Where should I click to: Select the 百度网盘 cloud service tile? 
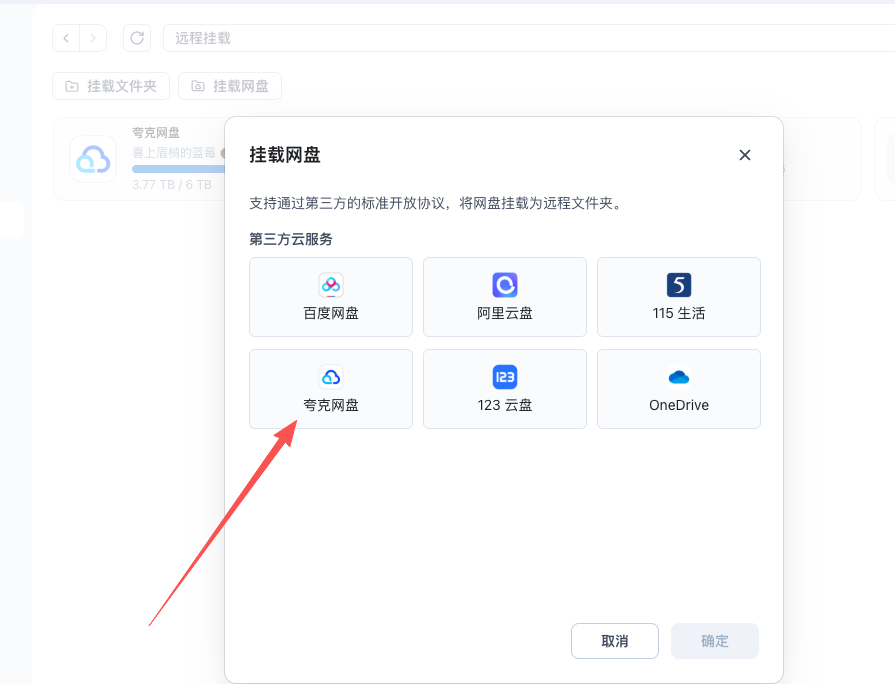(x=331, y=297)
